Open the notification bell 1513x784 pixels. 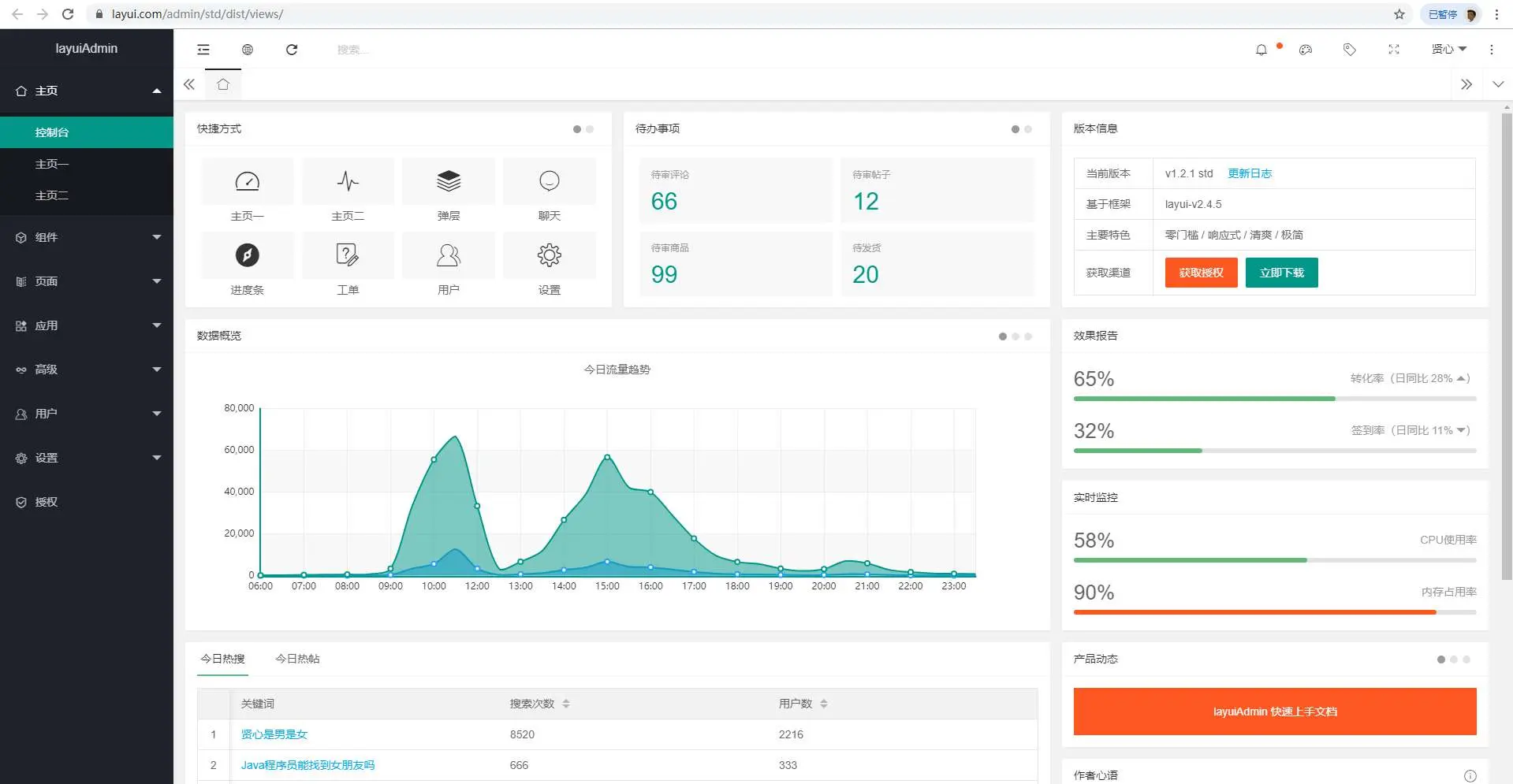pos(1261,50)
